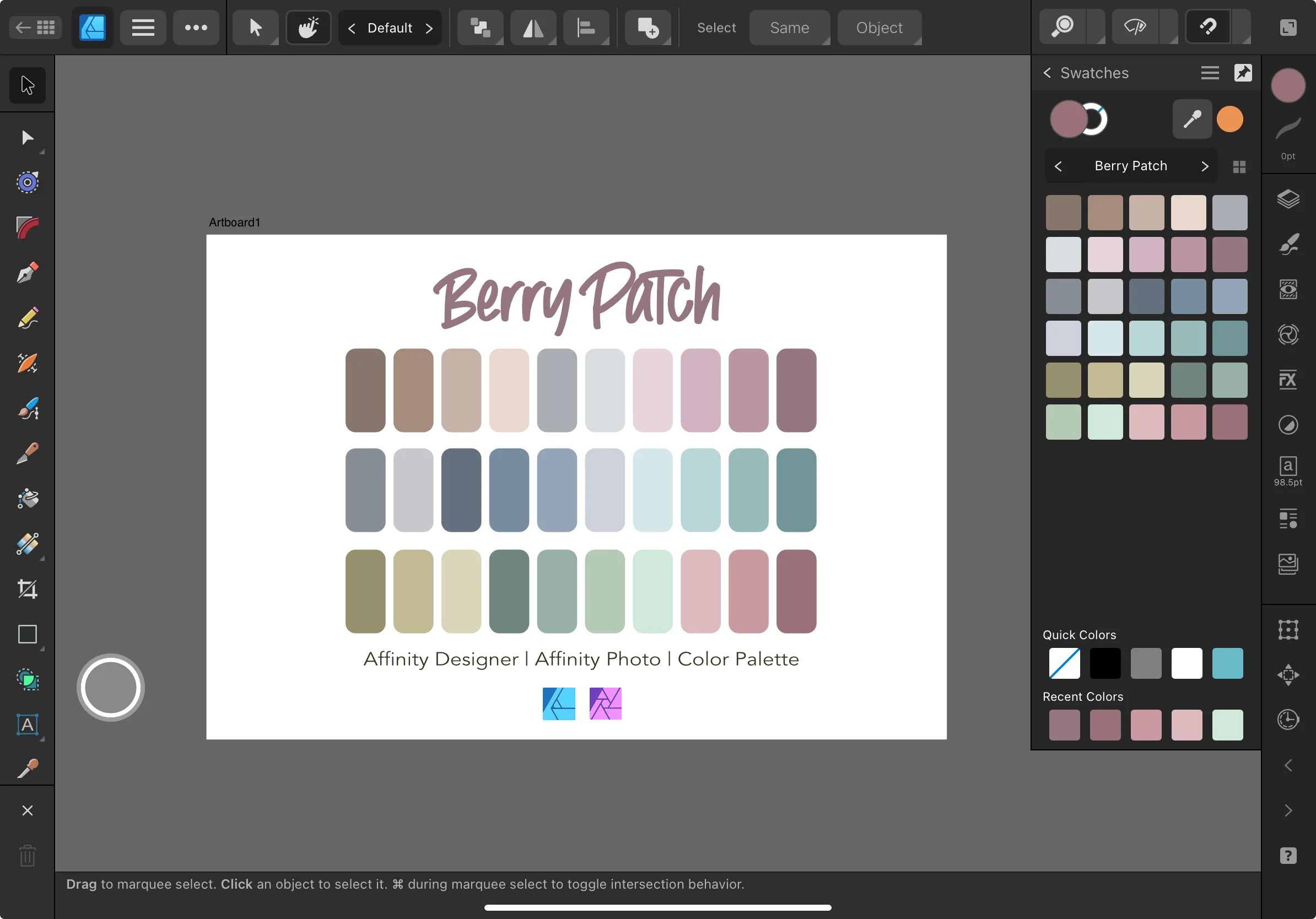Screen dimensions: 1316x919
Task: Open the document hamburger menu
Action: point(143,27)
